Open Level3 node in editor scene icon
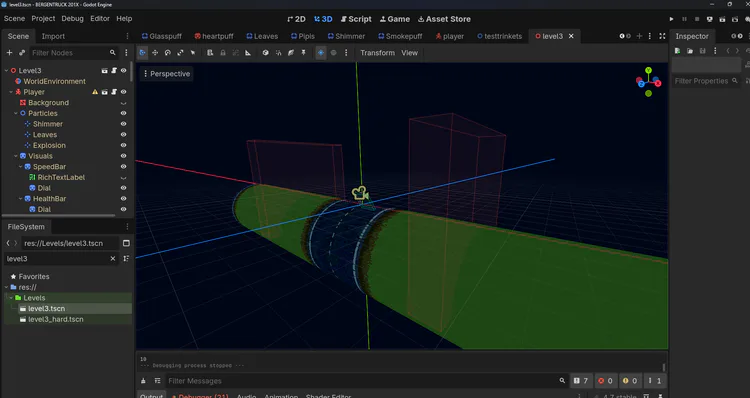This screenshot has height=398, width=750. [104, 70]
